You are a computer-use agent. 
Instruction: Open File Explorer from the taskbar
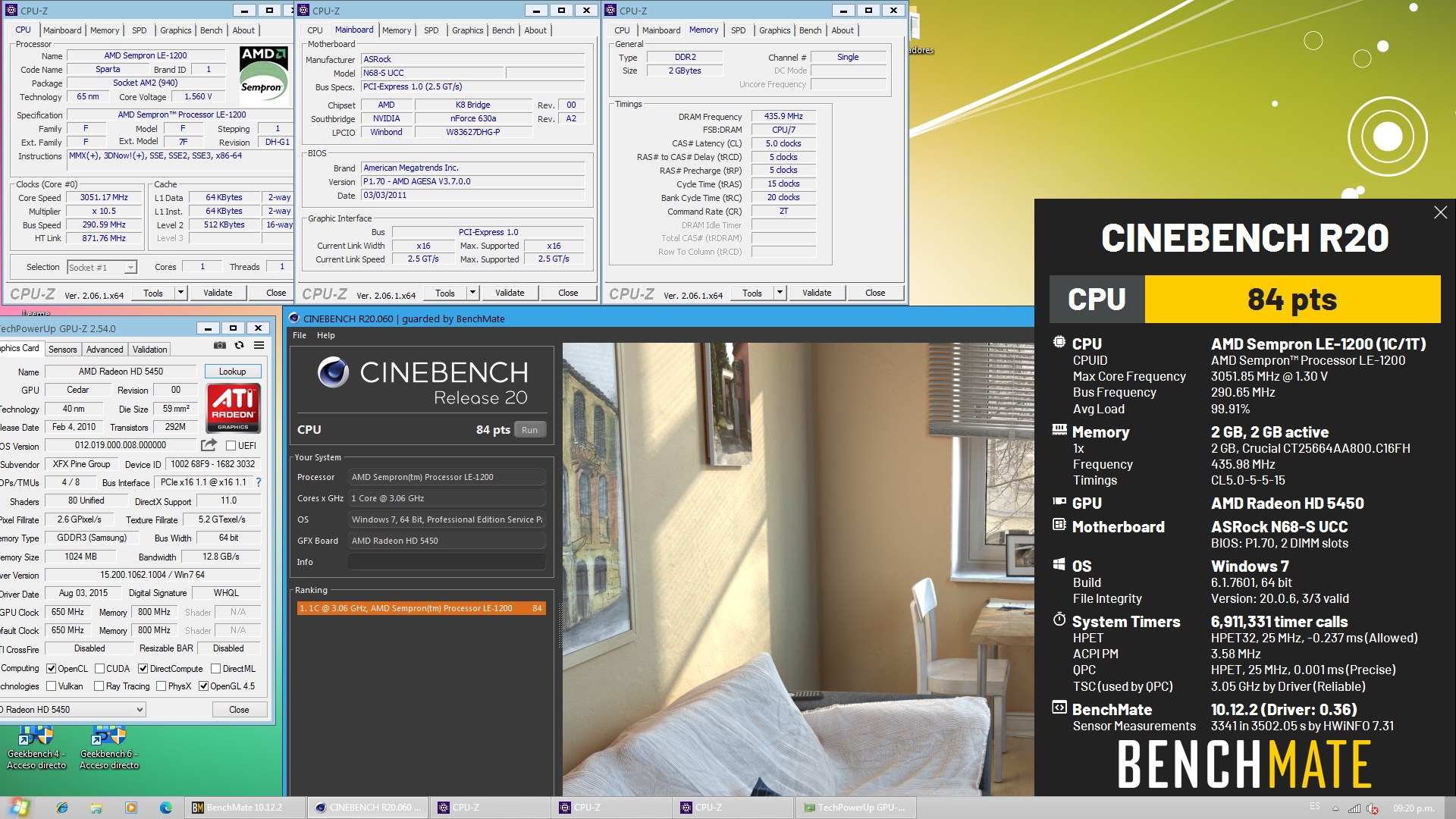(96, 808)
